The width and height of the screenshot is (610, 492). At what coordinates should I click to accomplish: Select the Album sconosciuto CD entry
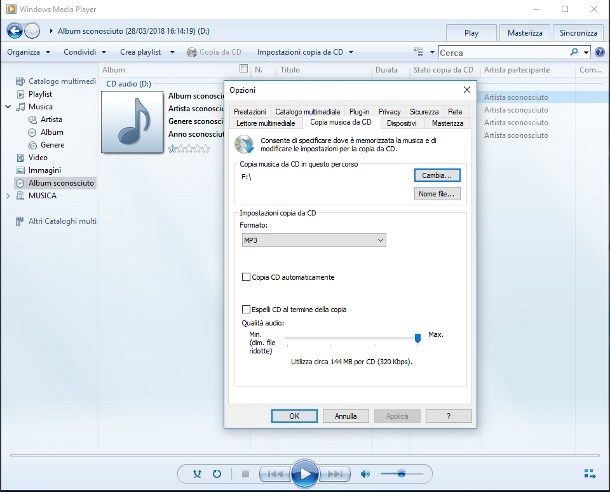55,183
